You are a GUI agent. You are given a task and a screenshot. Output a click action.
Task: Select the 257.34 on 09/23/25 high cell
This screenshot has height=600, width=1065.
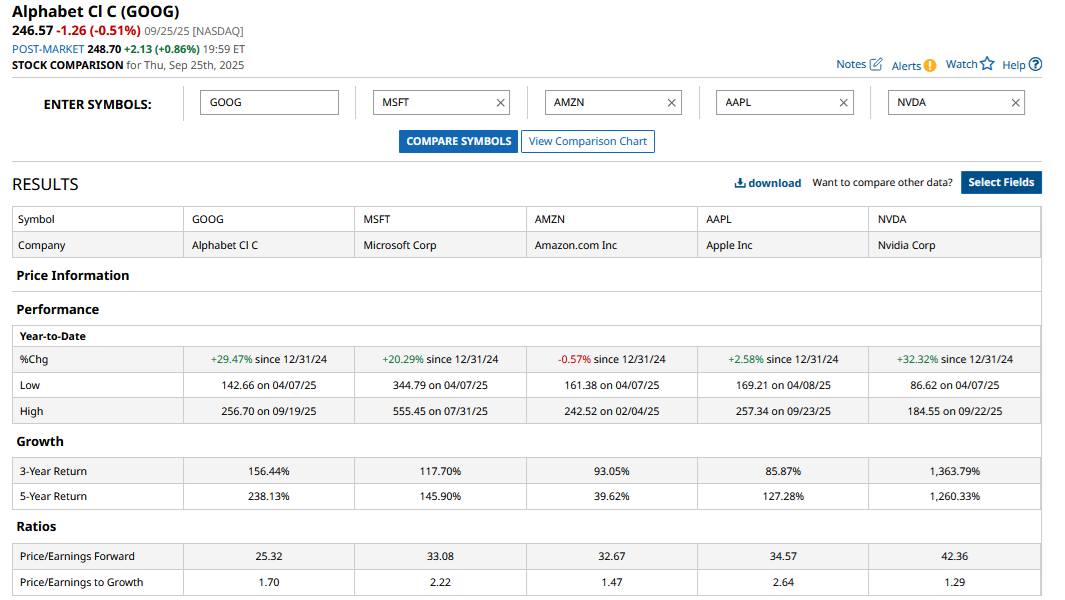(x=783, y=411)
